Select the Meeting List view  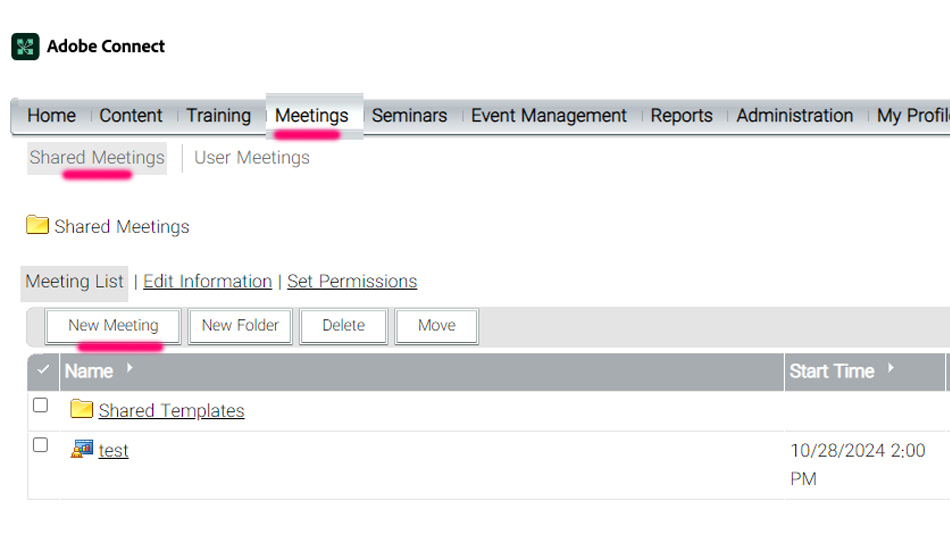[75, 282]
